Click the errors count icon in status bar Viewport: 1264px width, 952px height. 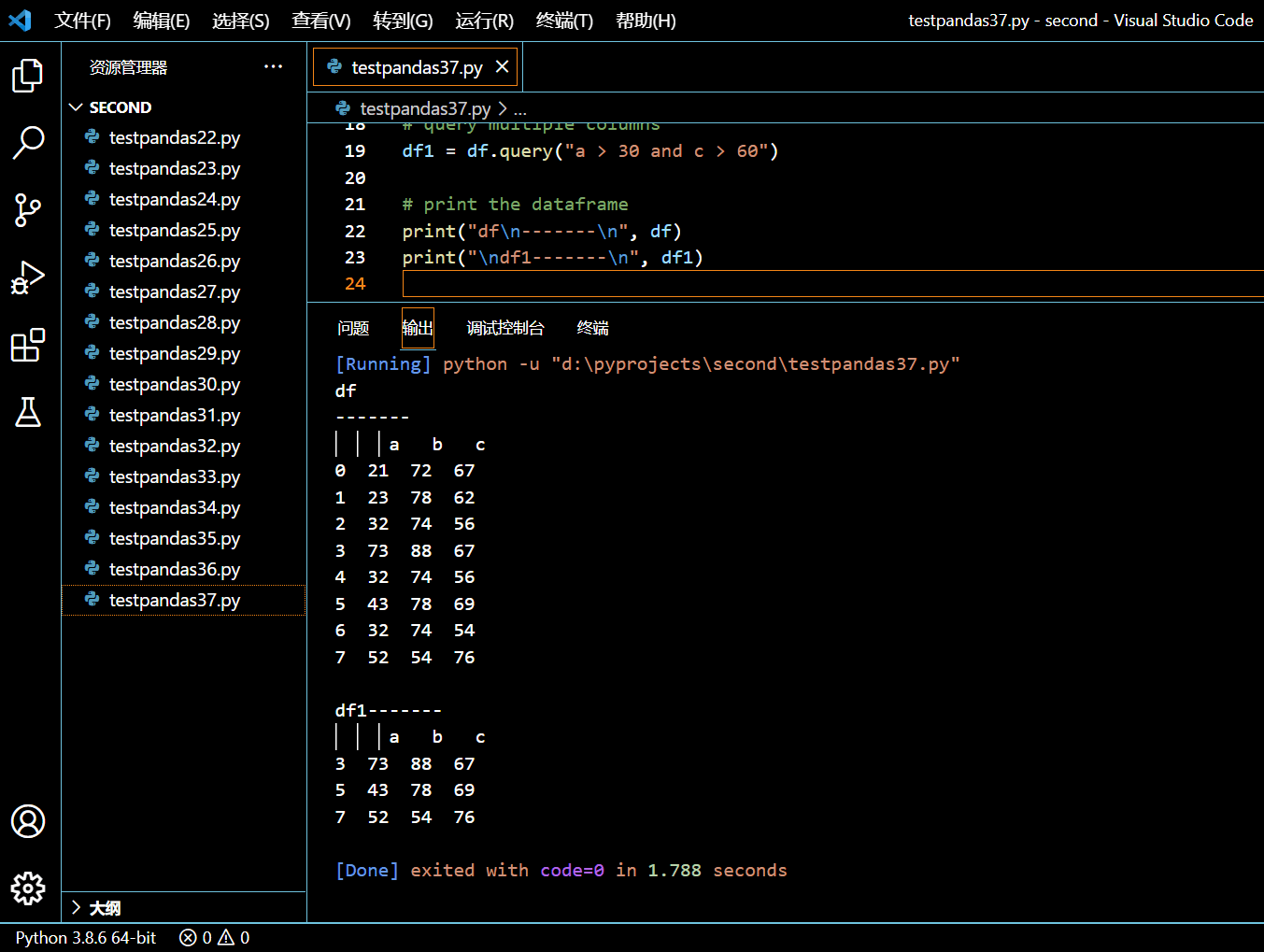188,937
